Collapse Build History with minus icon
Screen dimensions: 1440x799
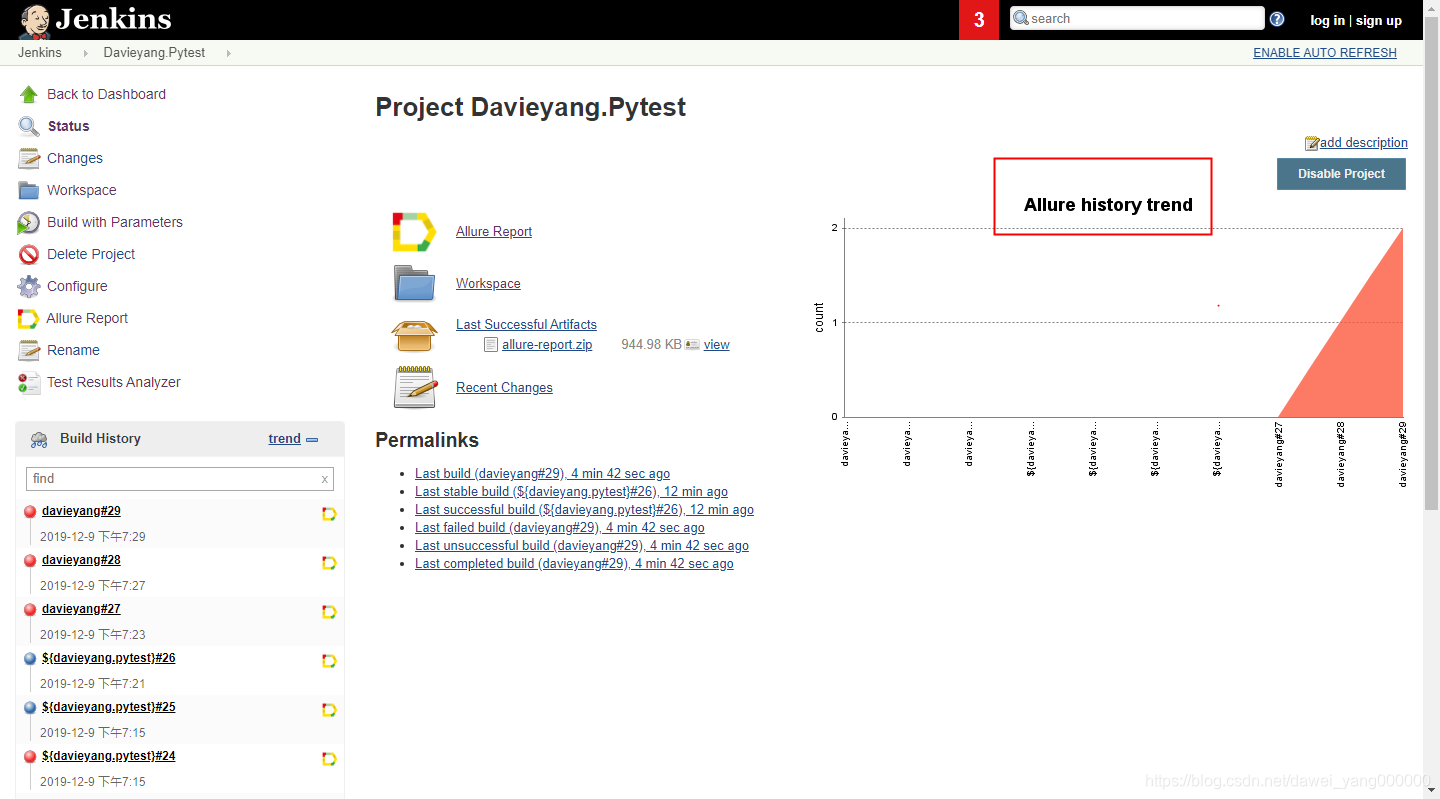[312, 439]
